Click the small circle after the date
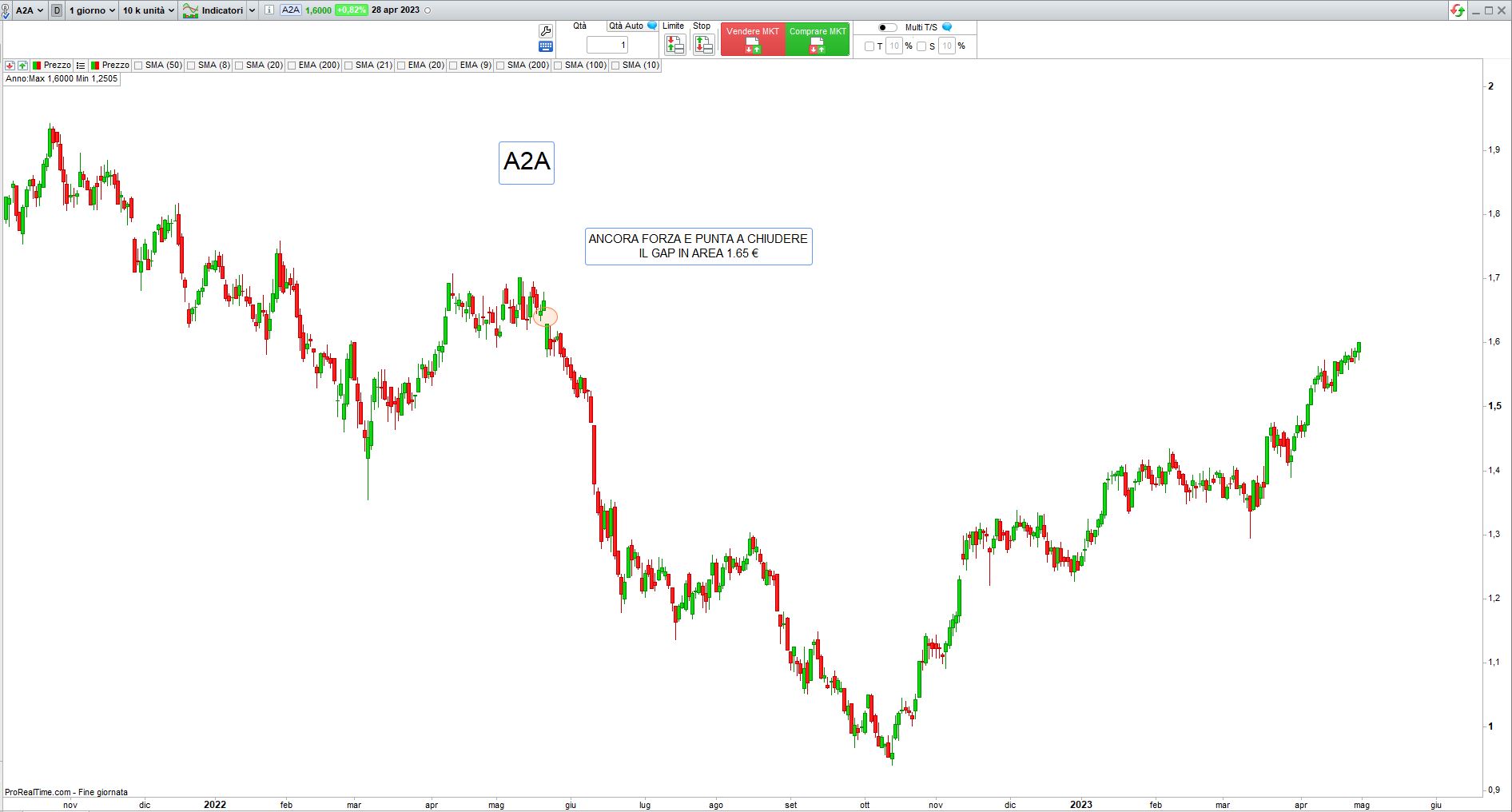Image resolution: width=1512 pixels, height=812 pixels. (x=427, y=10)
